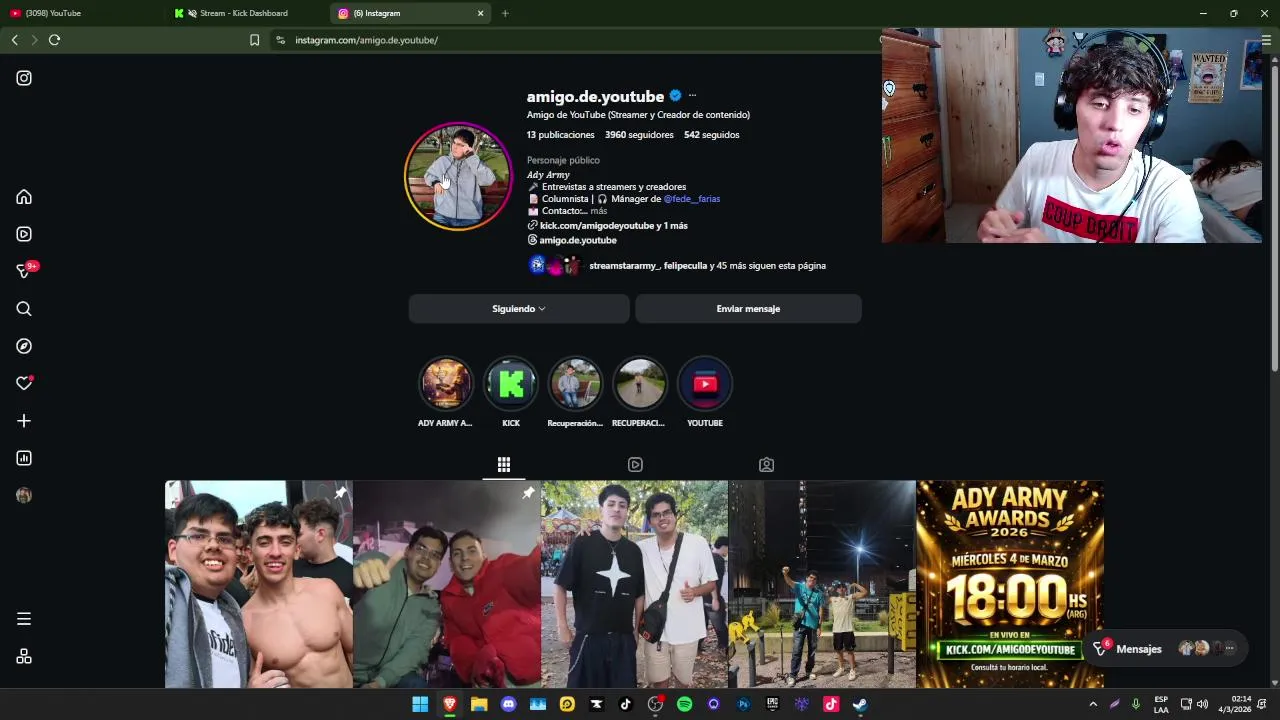Viewport: 1280px width, 720px height.
Task: Open the post with black star t-shirt
Action: pyautogui.click(x=634, y=584)
